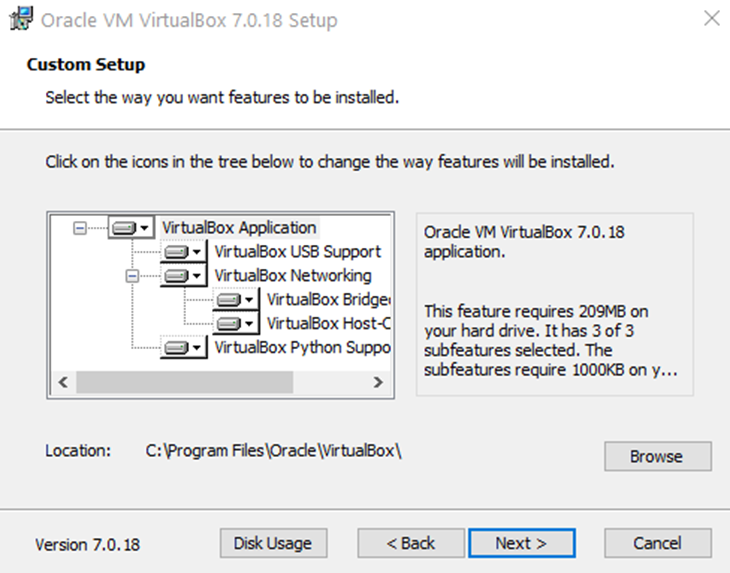The height and width of the screenshot is (573, 730).
Task: Collapse the VirtualBox Application tree node
Action: coord(80,228)
